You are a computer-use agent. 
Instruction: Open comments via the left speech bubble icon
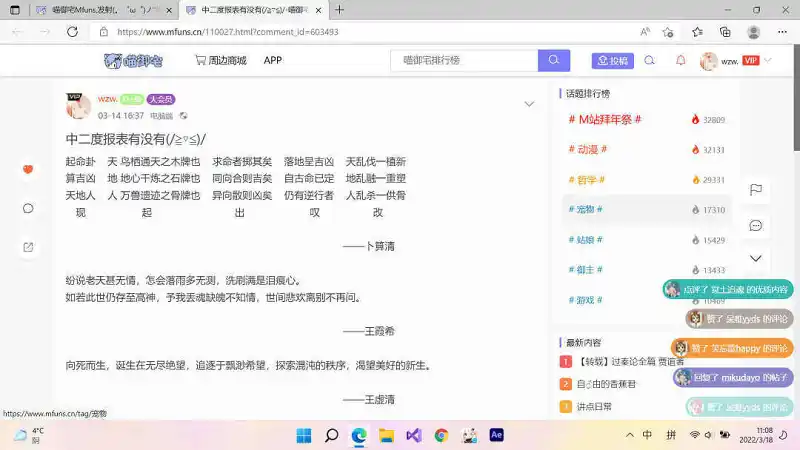tap(28, 208)
